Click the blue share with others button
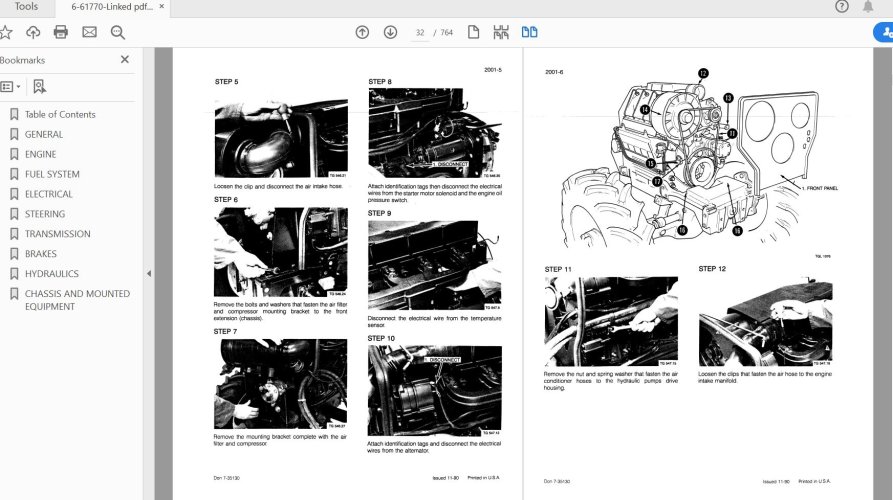This screenshot has height=500, width=893. pos(884,32)
